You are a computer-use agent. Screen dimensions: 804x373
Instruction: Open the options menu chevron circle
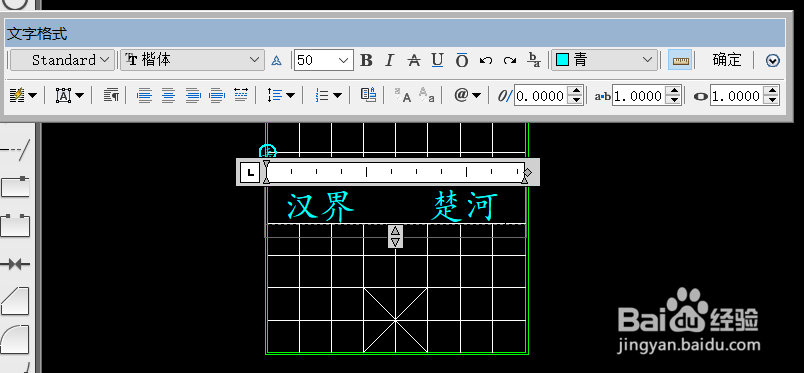point(773,61)
